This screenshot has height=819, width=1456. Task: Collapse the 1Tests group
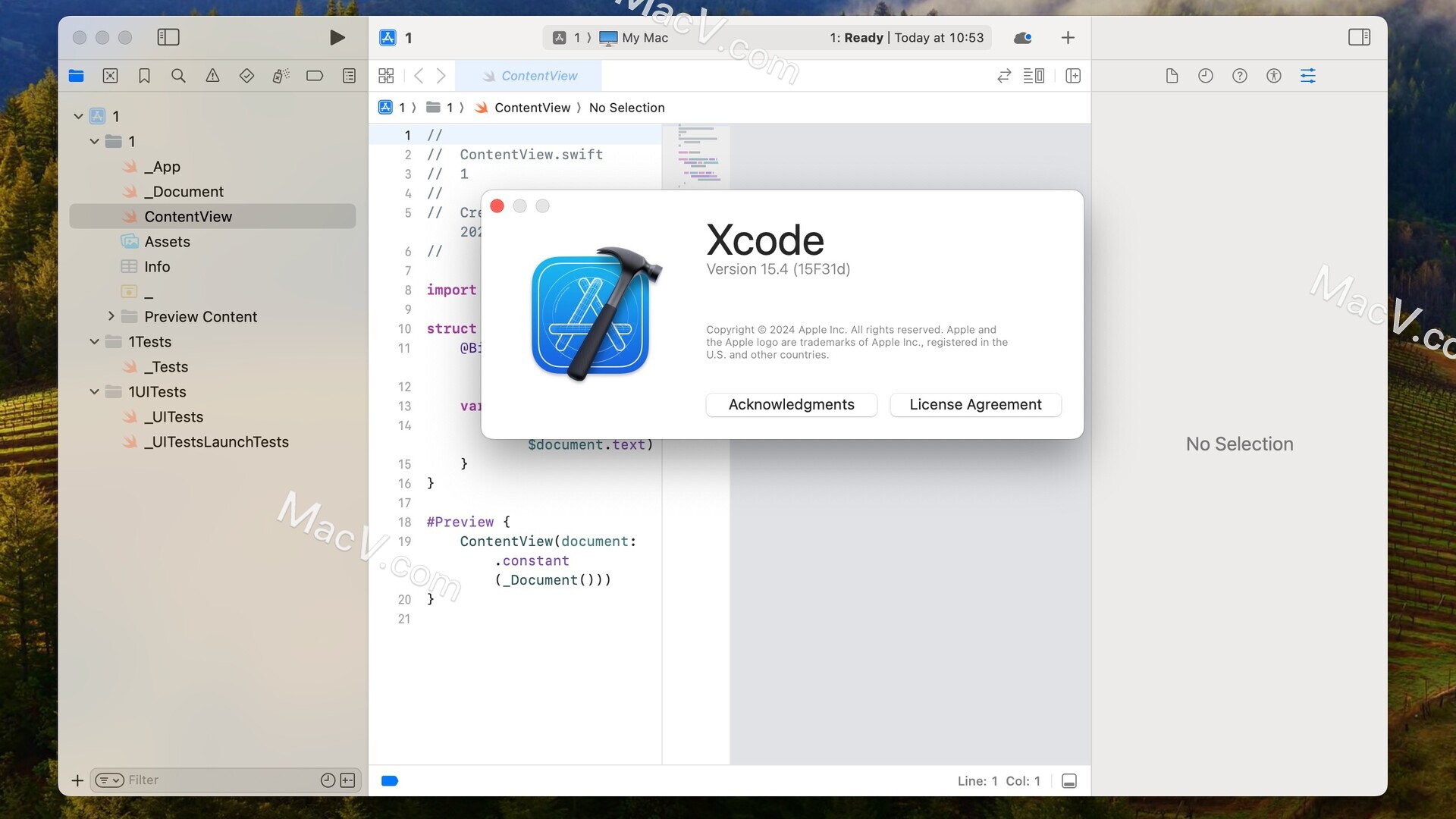pyautogui.click(x=94, y=341)
